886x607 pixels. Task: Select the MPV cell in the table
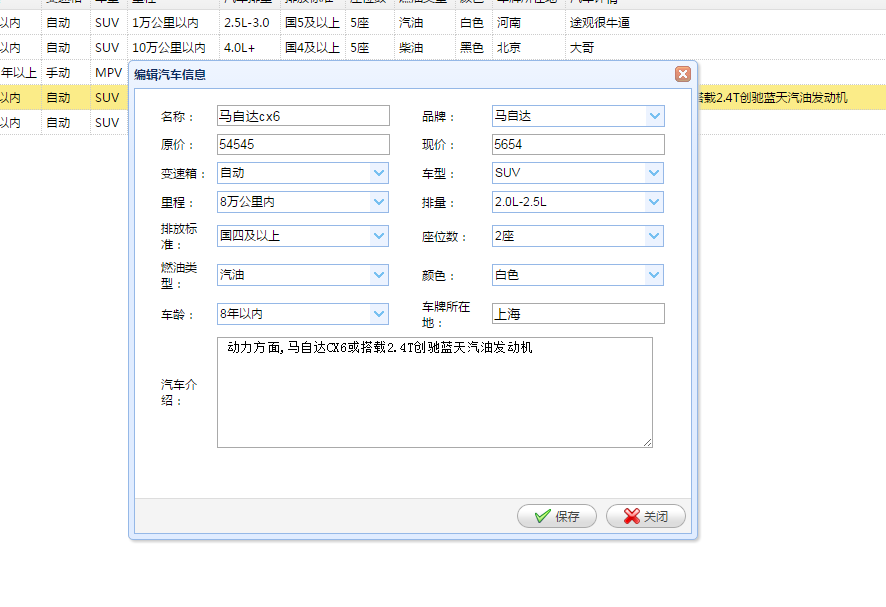108,72
